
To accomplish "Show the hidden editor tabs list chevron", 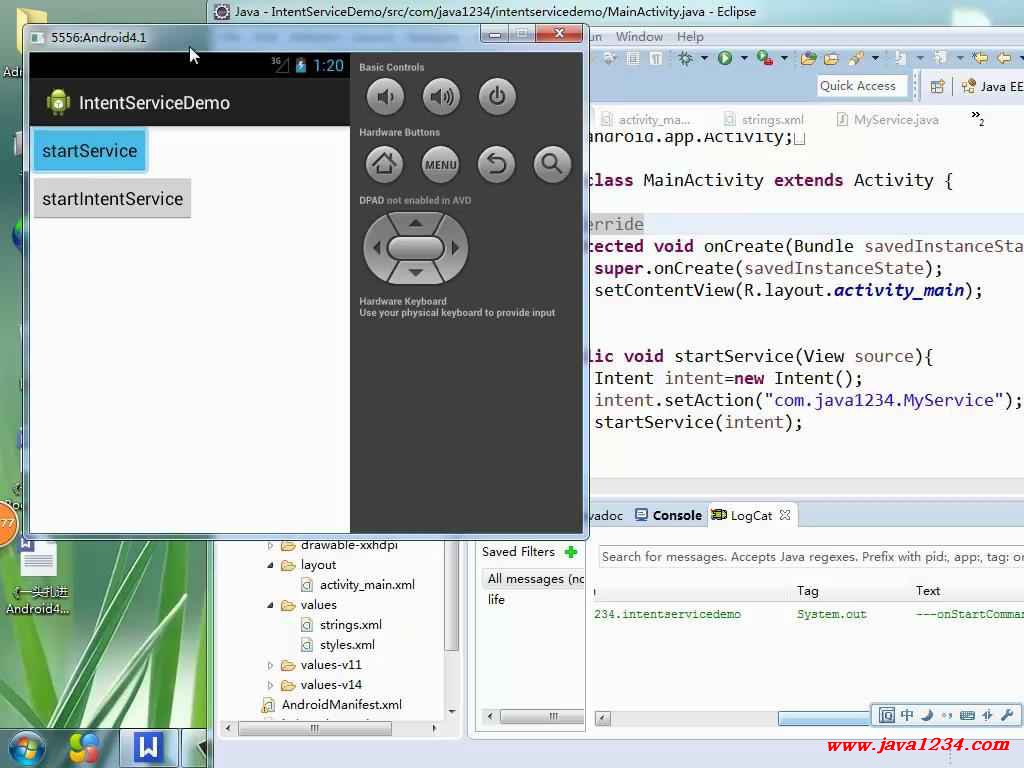I will pos(977,118).
